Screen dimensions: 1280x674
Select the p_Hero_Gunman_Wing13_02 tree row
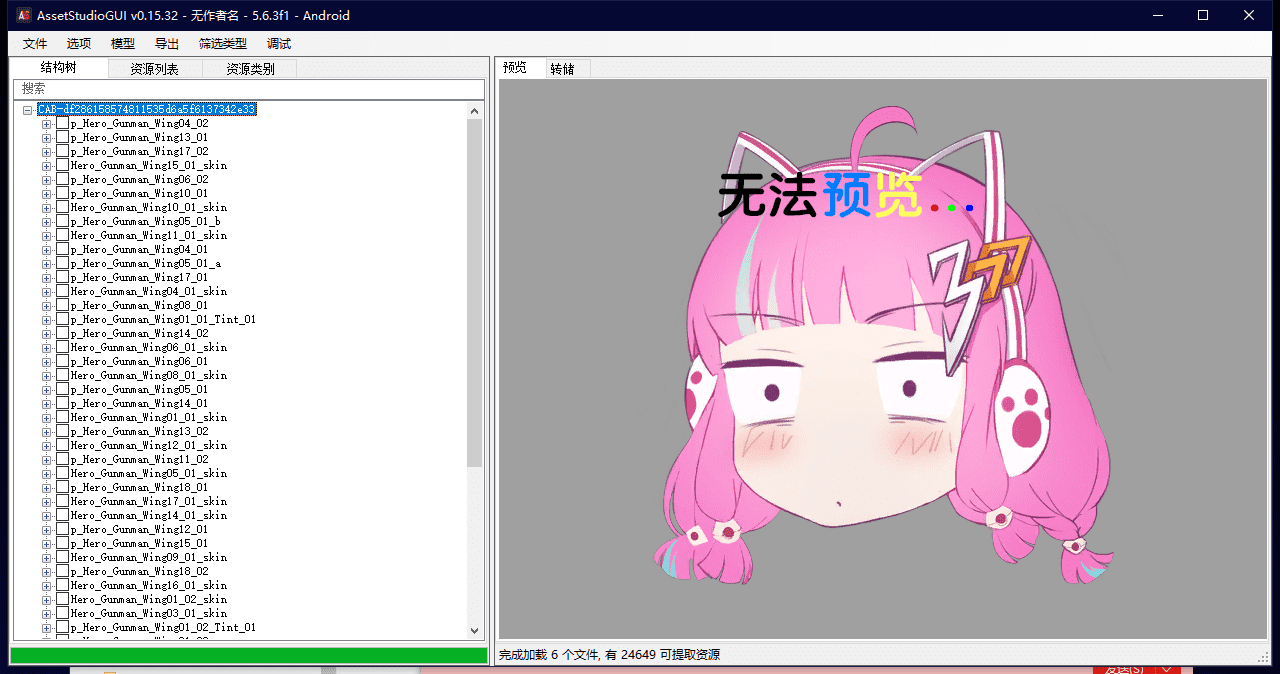point(139,432)
